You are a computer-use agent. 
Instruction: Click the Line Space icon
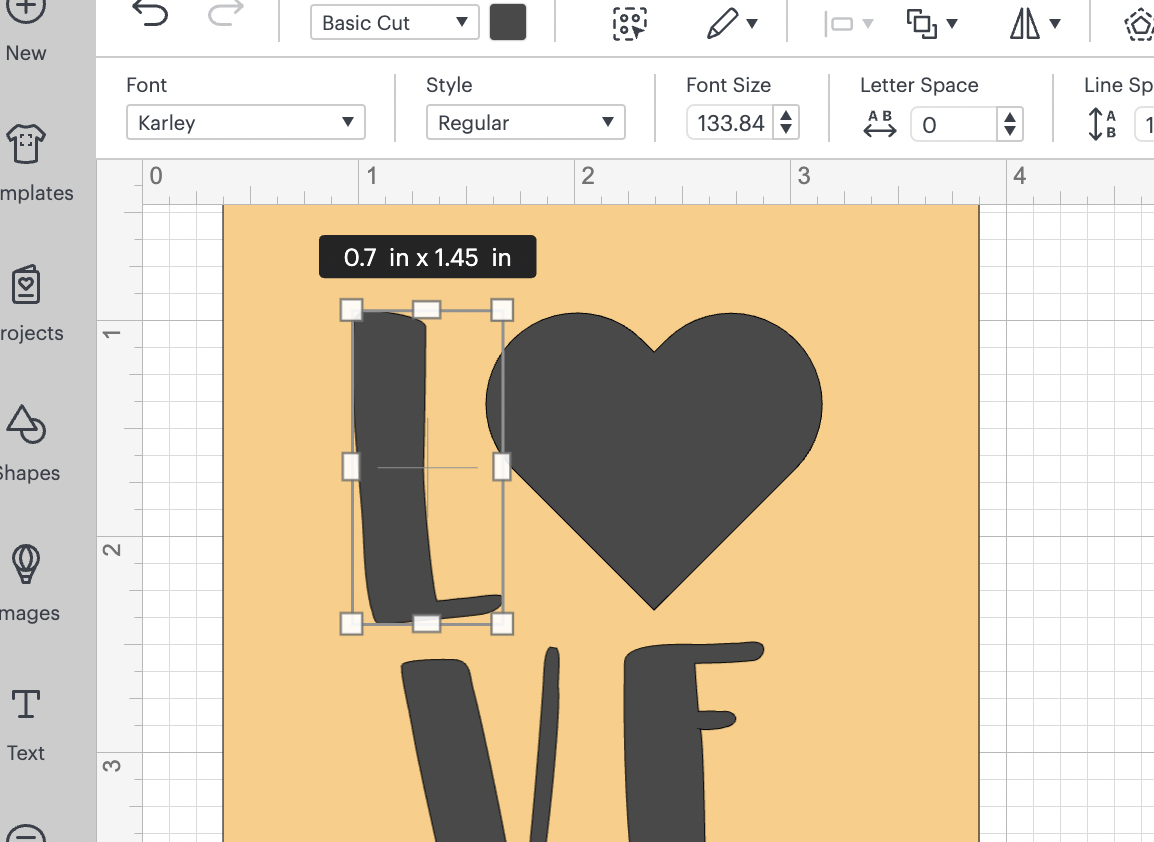pos(1102,124)
